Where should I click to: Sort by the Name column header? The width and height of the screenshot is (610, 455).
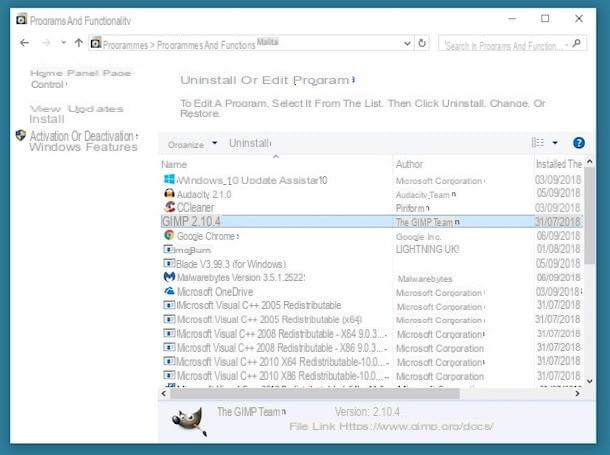pyautogui.click(x=174, y=164)
